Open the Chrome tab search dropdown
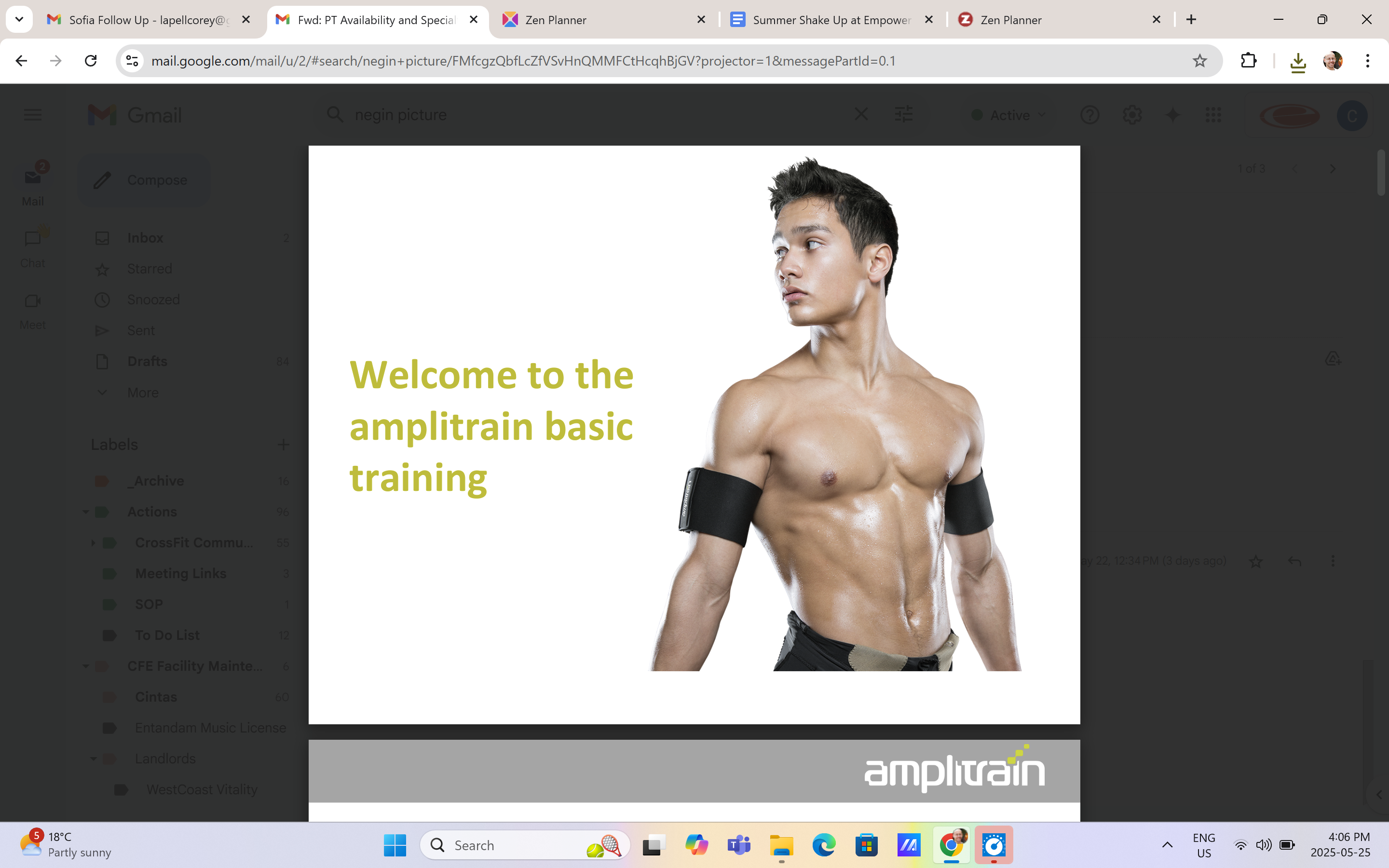Screen dimensions: 1389x868 [x=19, y=19]
